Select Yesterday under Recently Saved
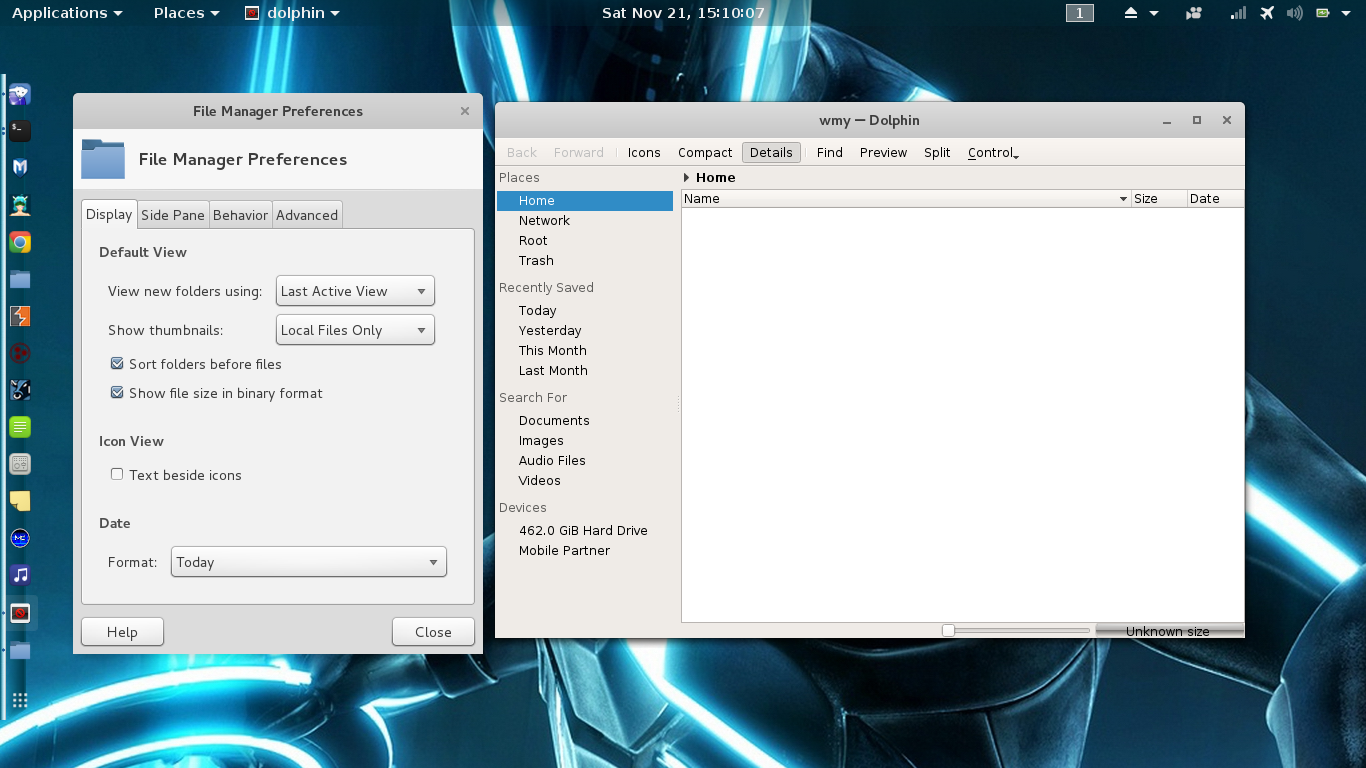This screenshot has width=1366, height=768. (585, 331)
